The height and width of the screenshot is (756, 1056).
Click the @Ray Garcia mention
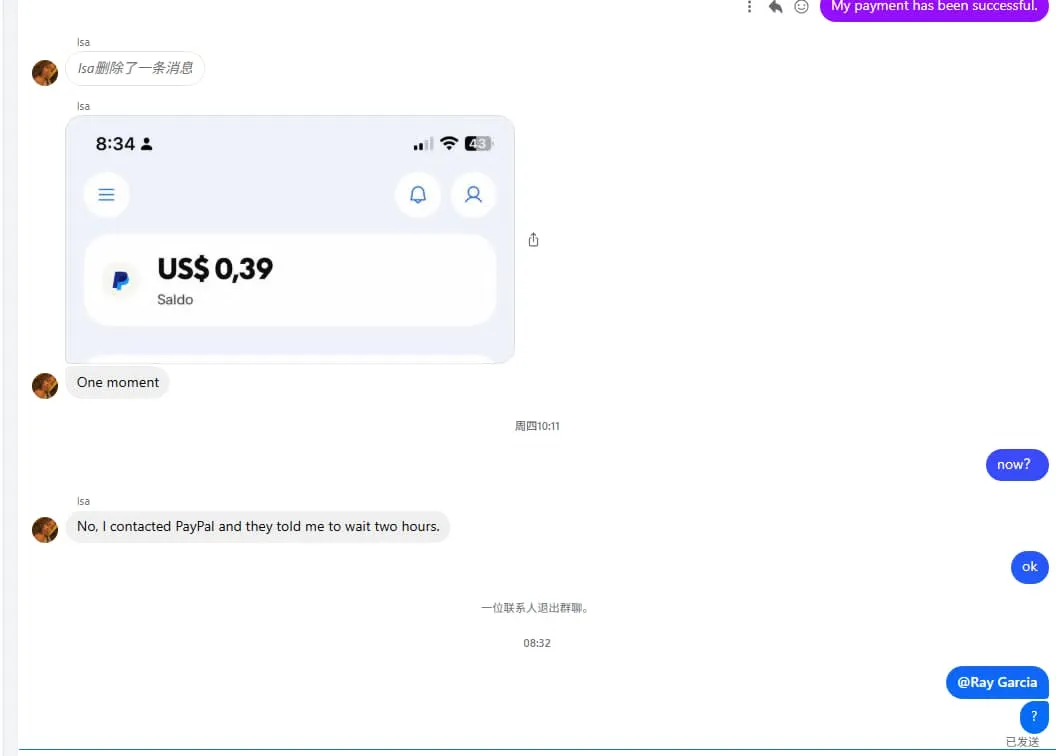coord(997,682)
